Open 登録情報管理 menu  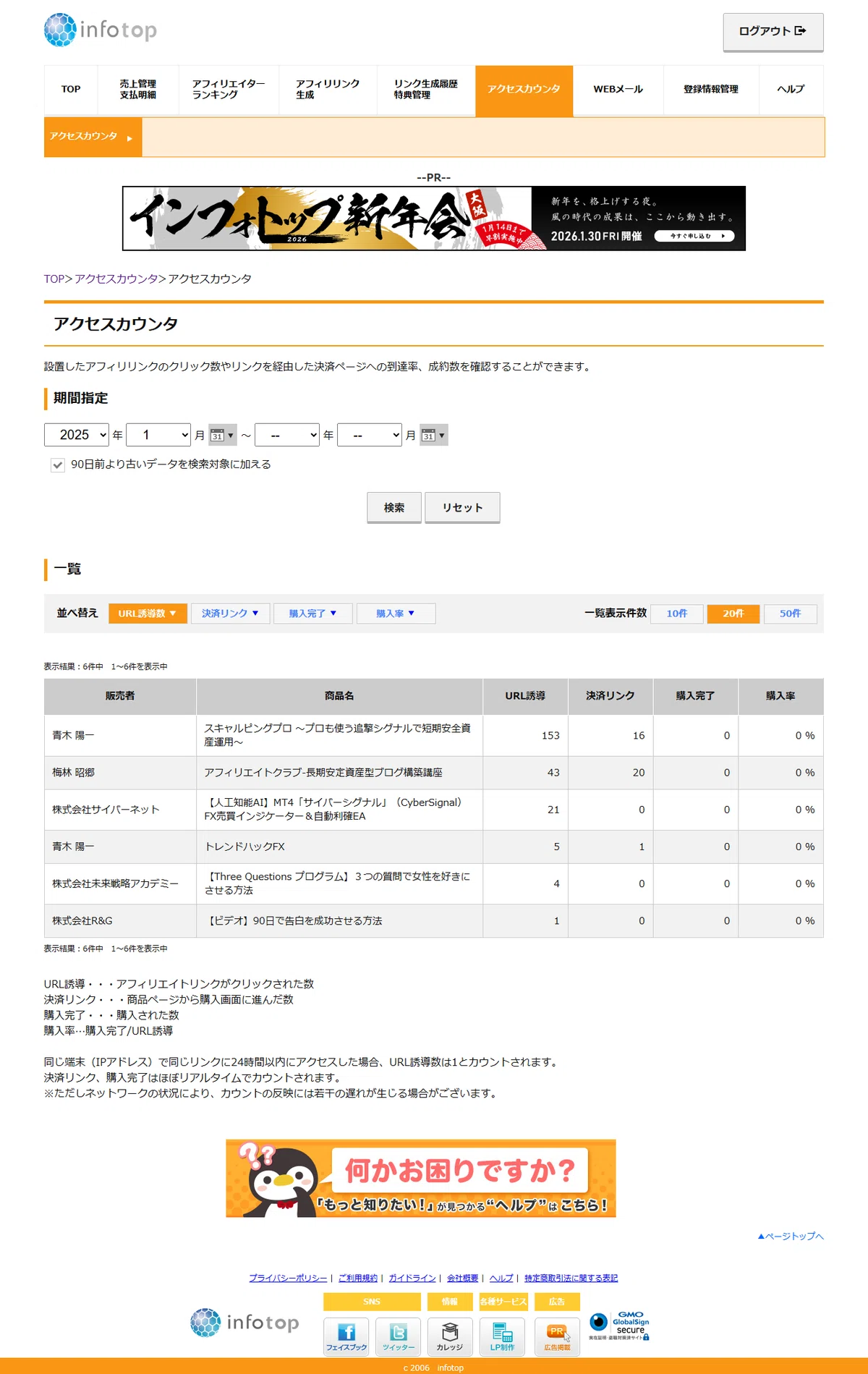tap(711, 90)
